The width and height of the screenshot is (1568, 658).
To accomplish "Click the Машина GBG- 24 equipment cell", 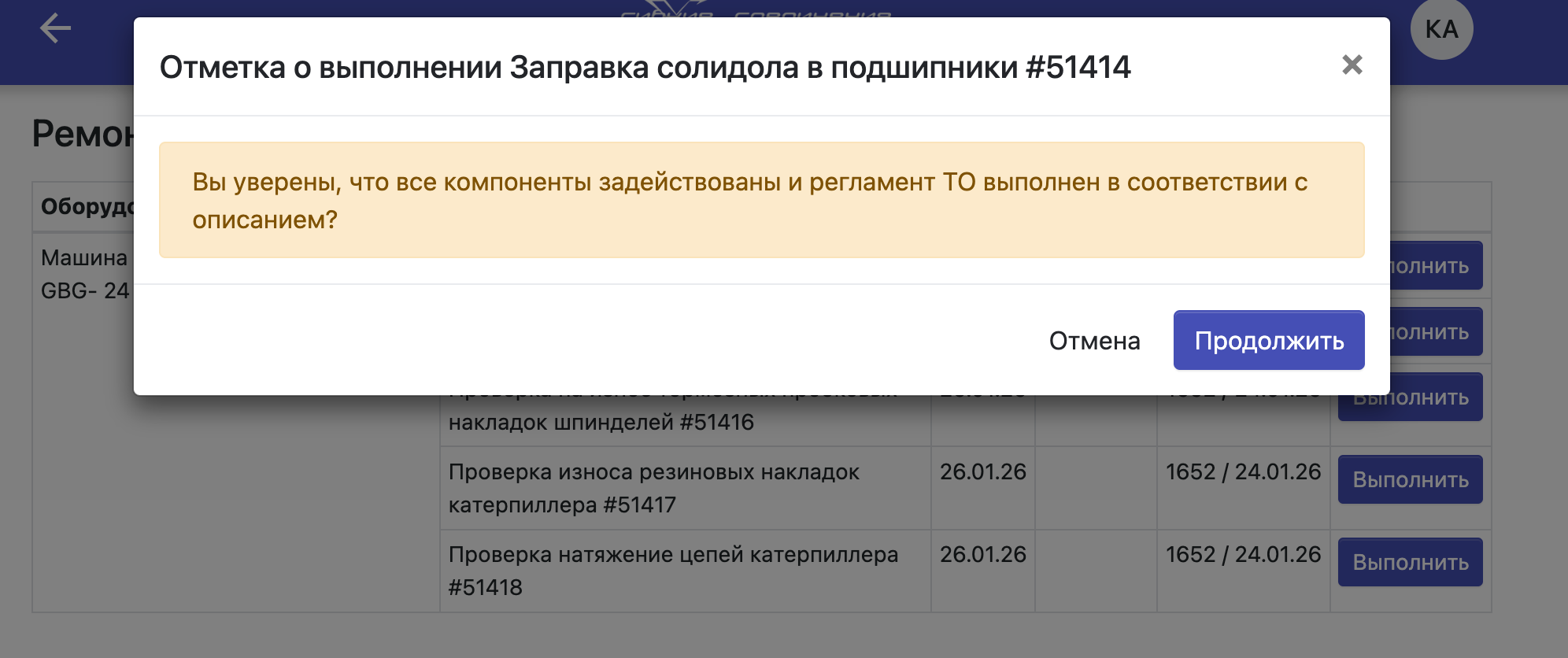I will tap(84, 274).
